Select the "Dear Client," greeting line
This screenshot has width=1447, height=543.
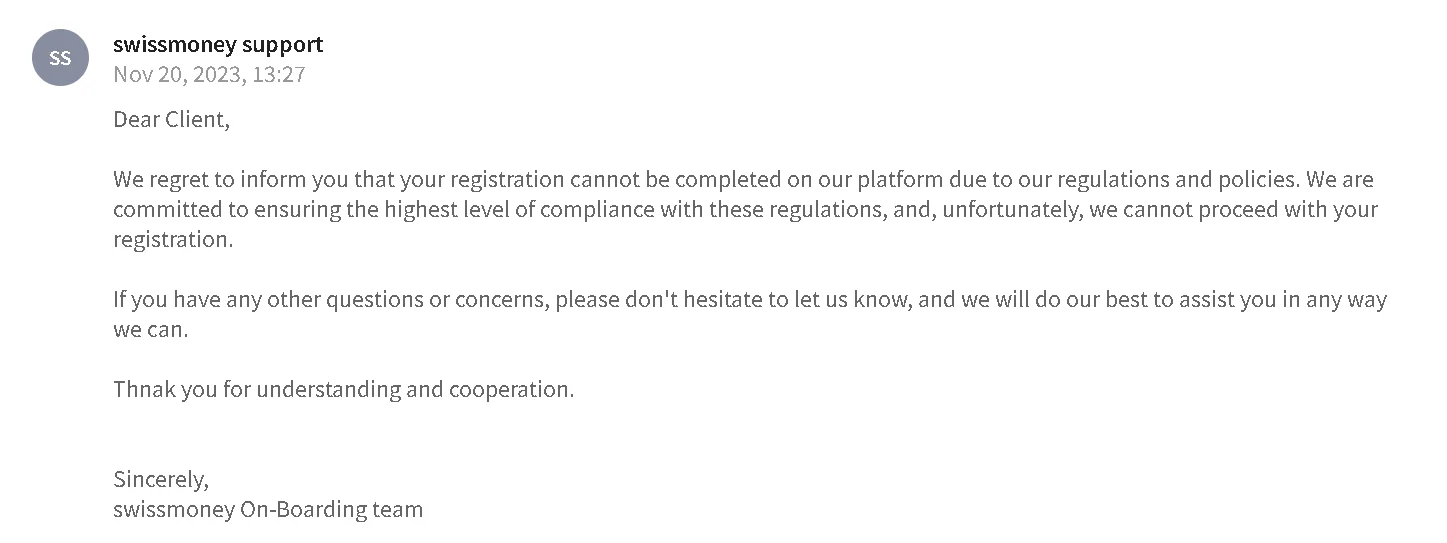click(x=171, y=120)
